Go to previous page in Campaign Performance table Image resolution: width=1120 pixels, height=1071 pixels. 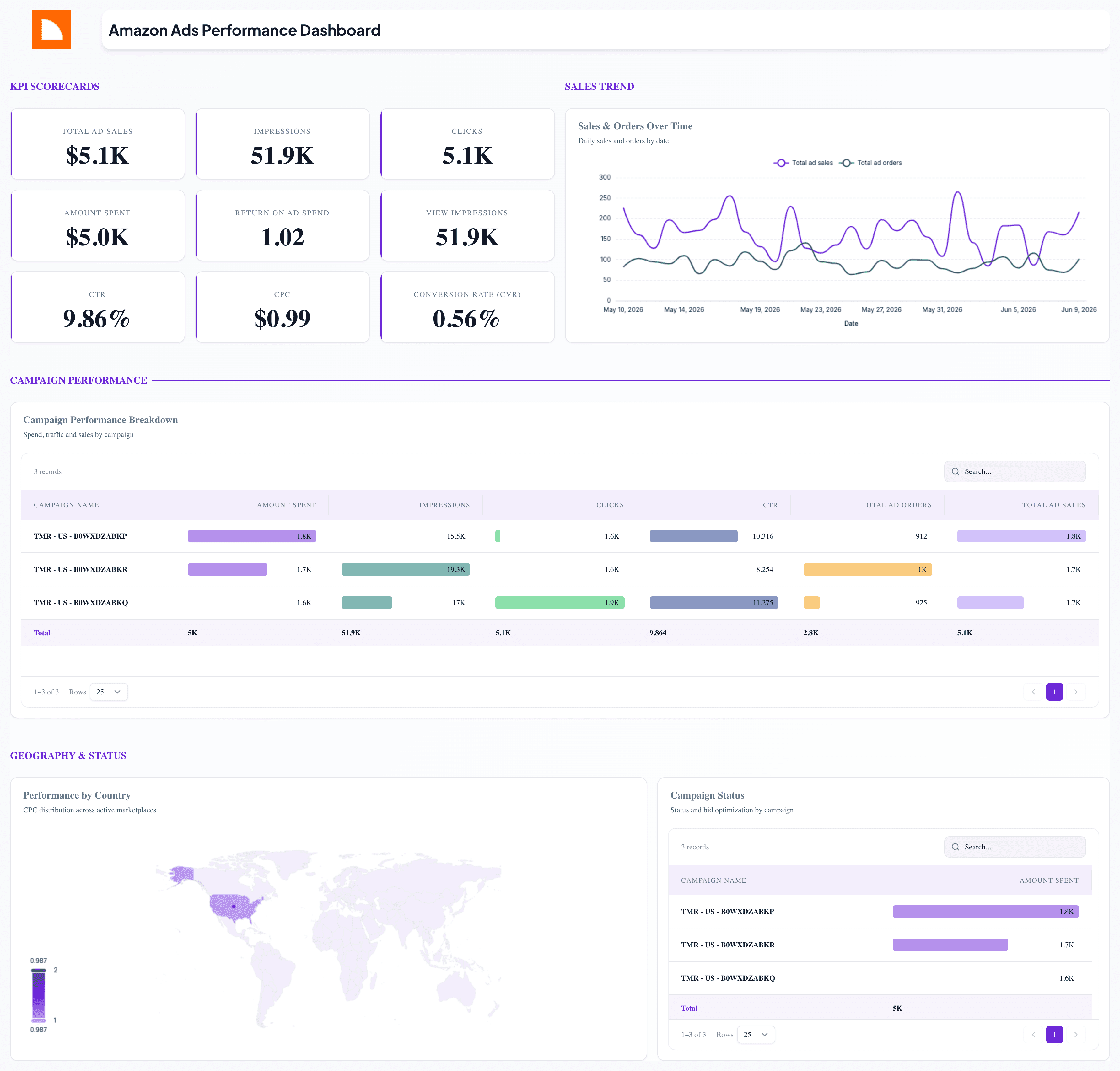1033,692
